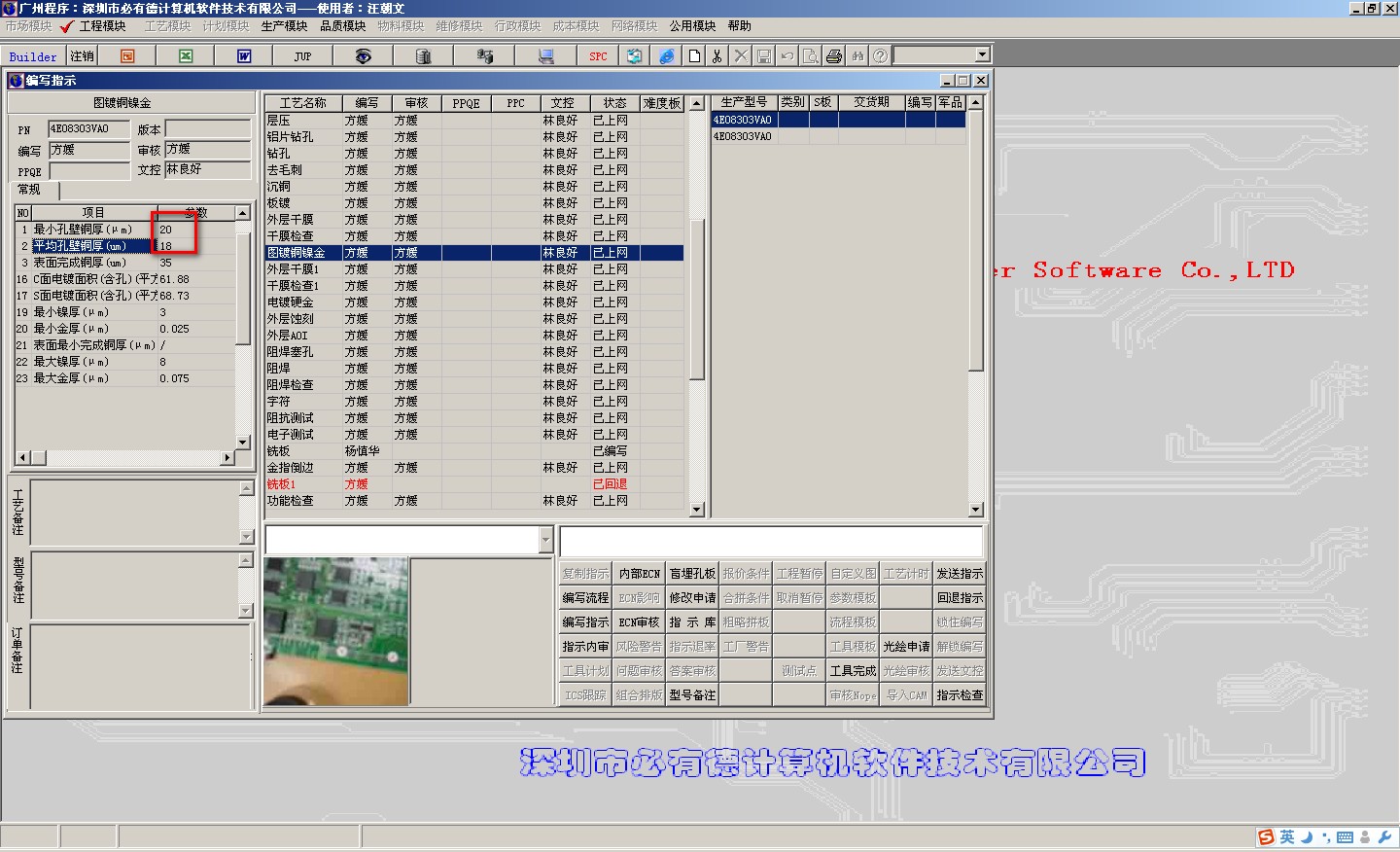Open the 公用模块 menu
Image resolution: width=1400 pixels, height=852 pixels.
[x=692, y=26]
